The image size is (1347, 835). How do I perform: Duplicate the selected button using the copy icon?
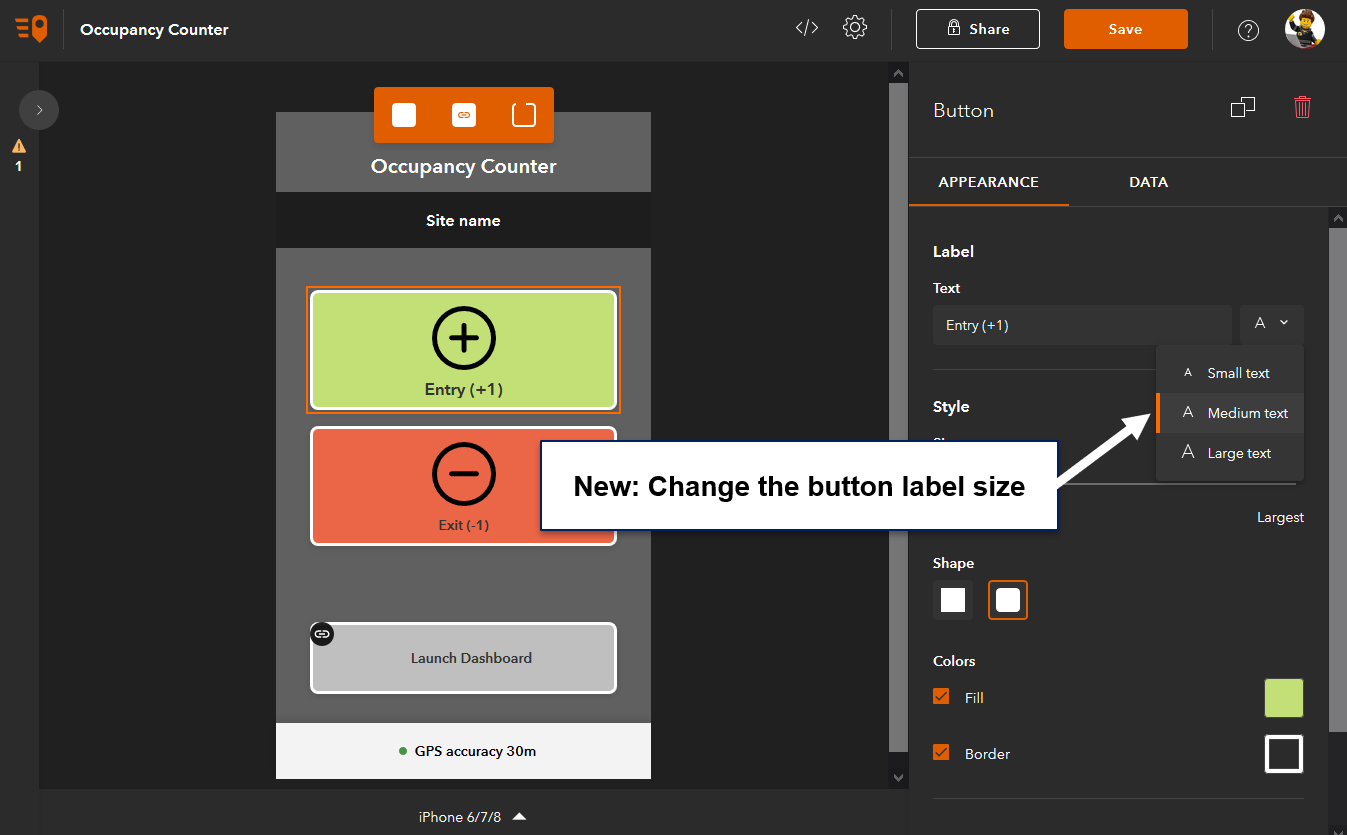[1243, 107]
